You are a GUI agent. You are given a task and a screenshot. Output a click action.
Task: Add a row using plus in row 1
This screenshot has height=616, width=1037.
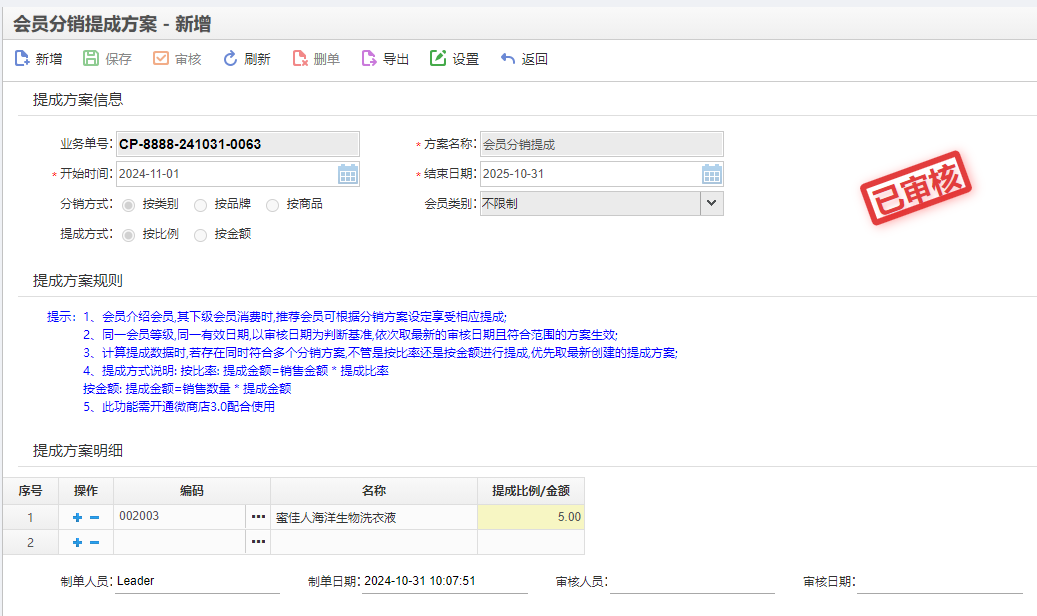[77, 517]
